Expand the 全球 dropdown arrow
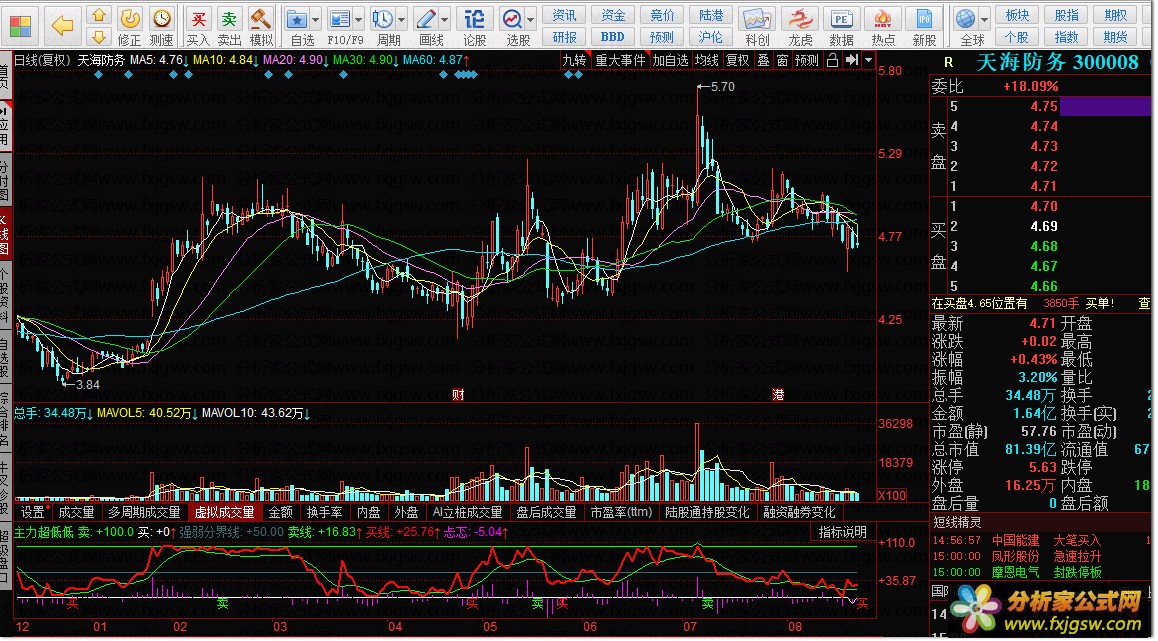1158x641 pixels. click(x=984, y=20)
